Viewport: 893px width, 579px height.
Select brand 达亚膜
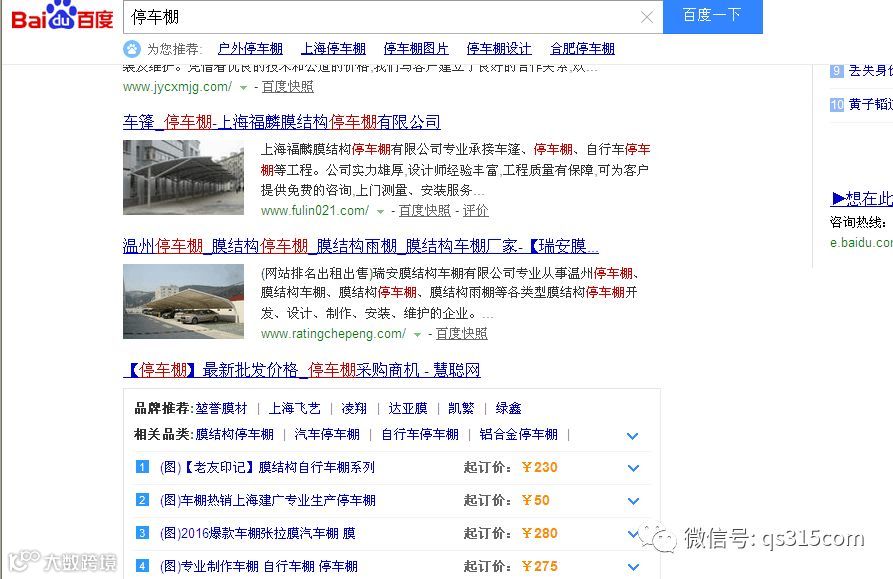click(x=408, y=408)
